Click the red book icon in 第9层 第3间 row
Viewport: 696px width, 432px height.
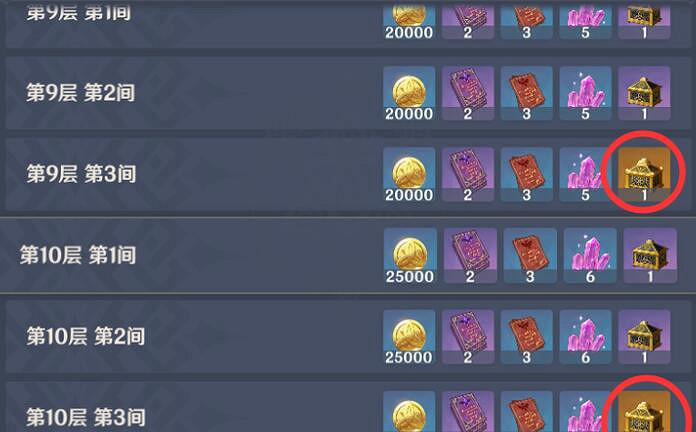point(526,174)
